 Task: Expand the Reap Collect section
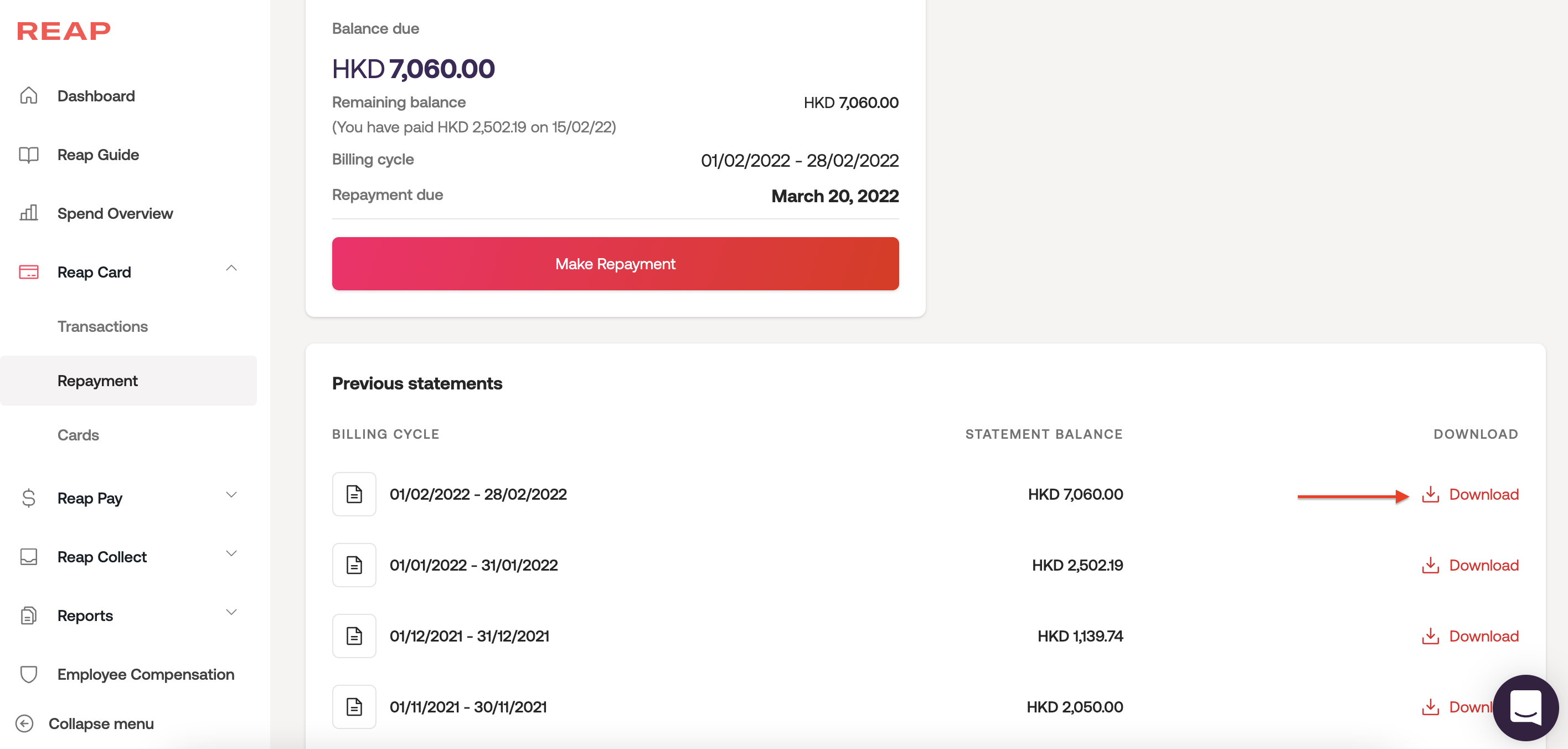click(x=231, y=553)
